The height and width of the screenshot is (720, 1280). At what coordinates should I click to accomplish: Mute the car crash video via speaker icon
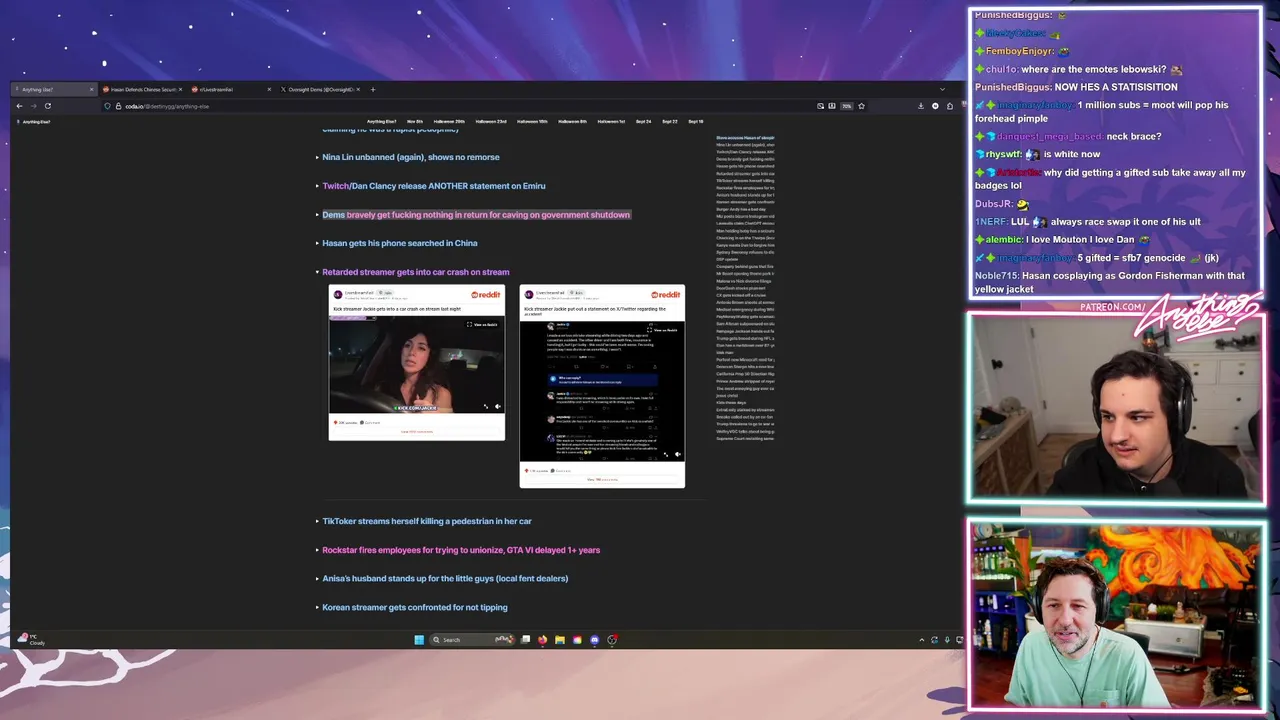(x=497, y=407)
